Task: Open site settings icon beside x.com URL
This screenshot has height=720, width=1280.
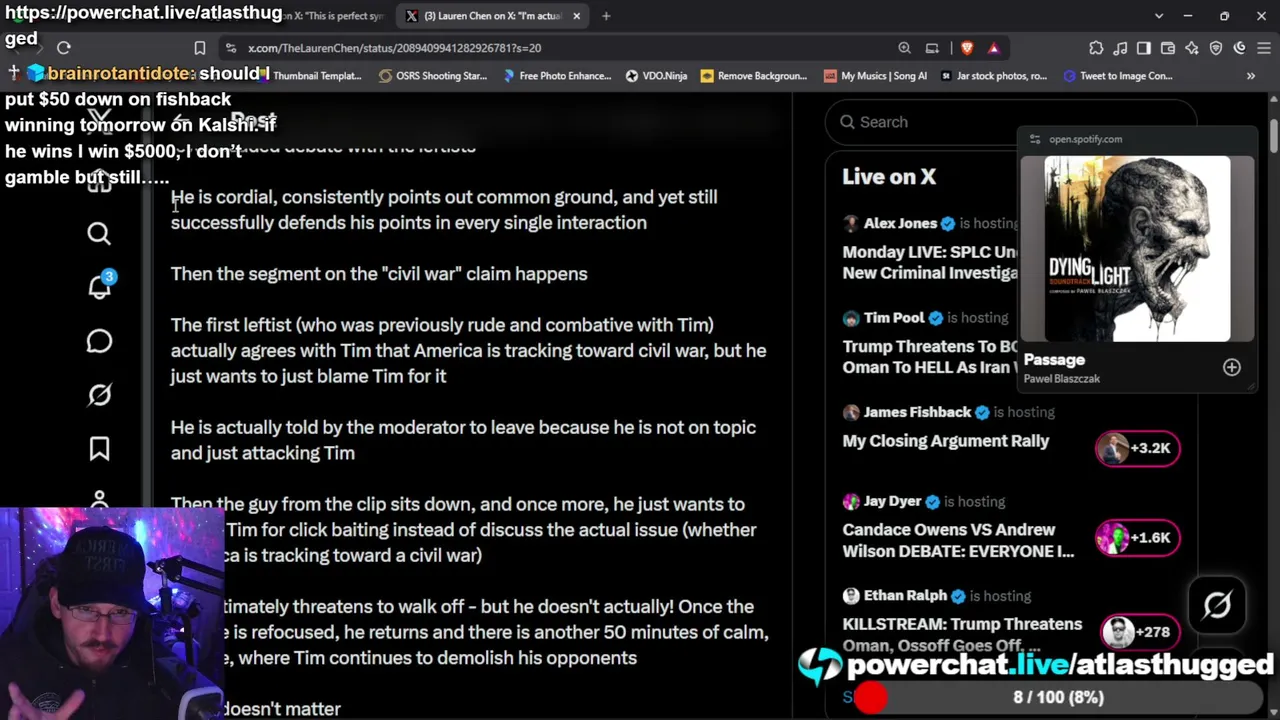Action: pos(231,47)
